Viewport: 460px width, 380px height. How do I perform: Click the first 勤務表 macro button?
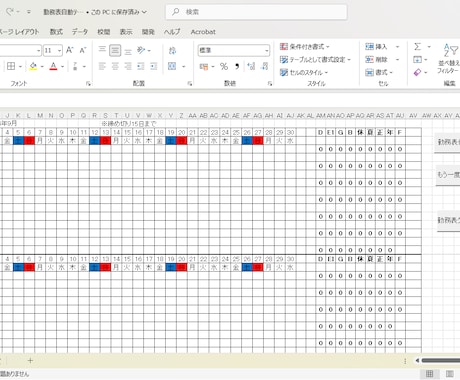447,142
